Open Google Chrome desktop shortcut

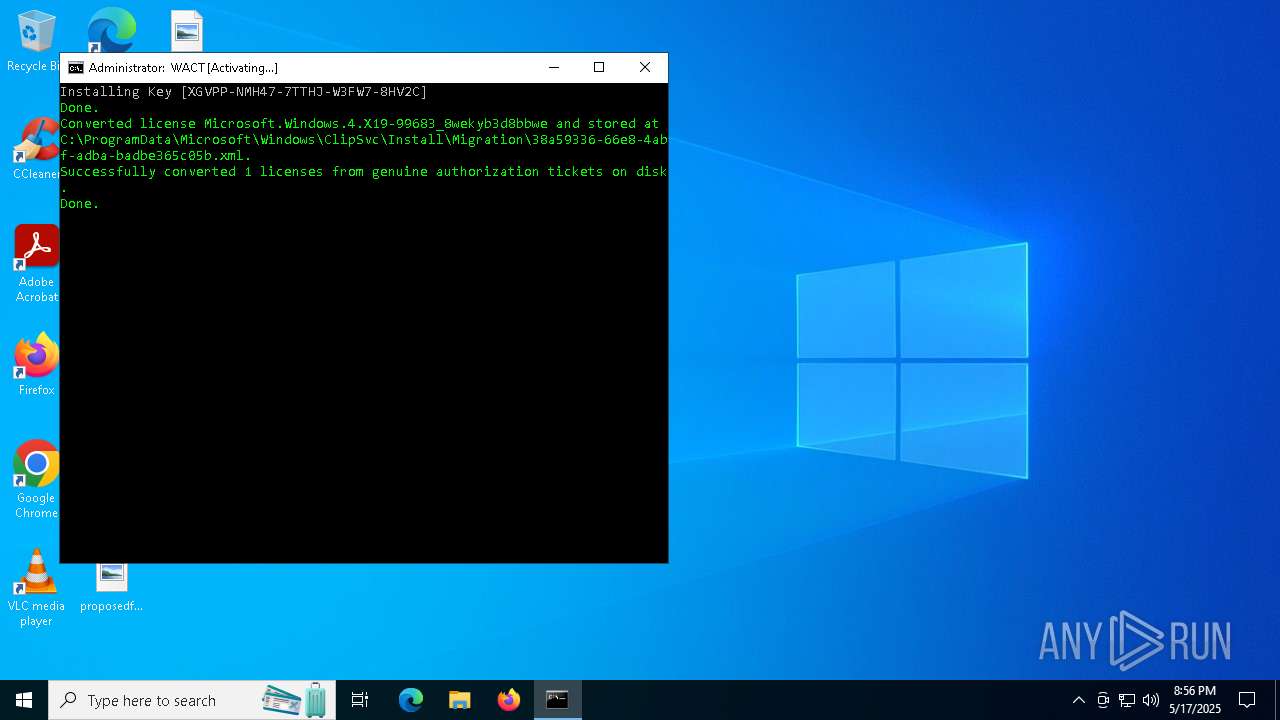[x=36, y=479]
